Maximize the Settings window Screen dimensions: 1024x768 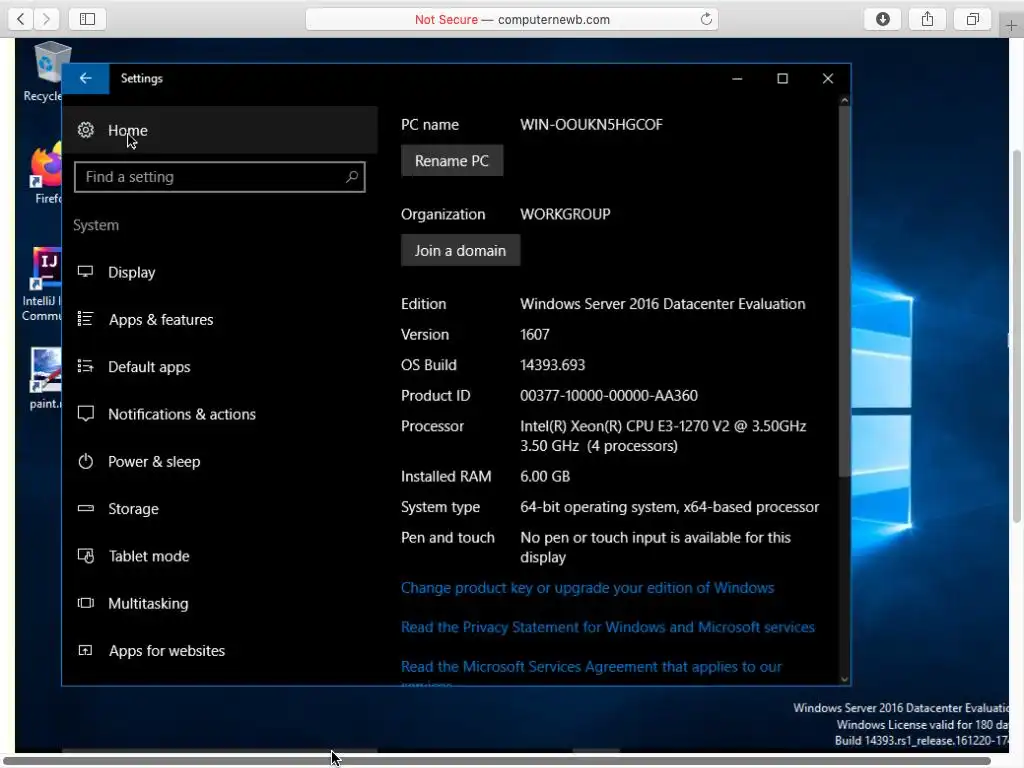click(782, 78)
